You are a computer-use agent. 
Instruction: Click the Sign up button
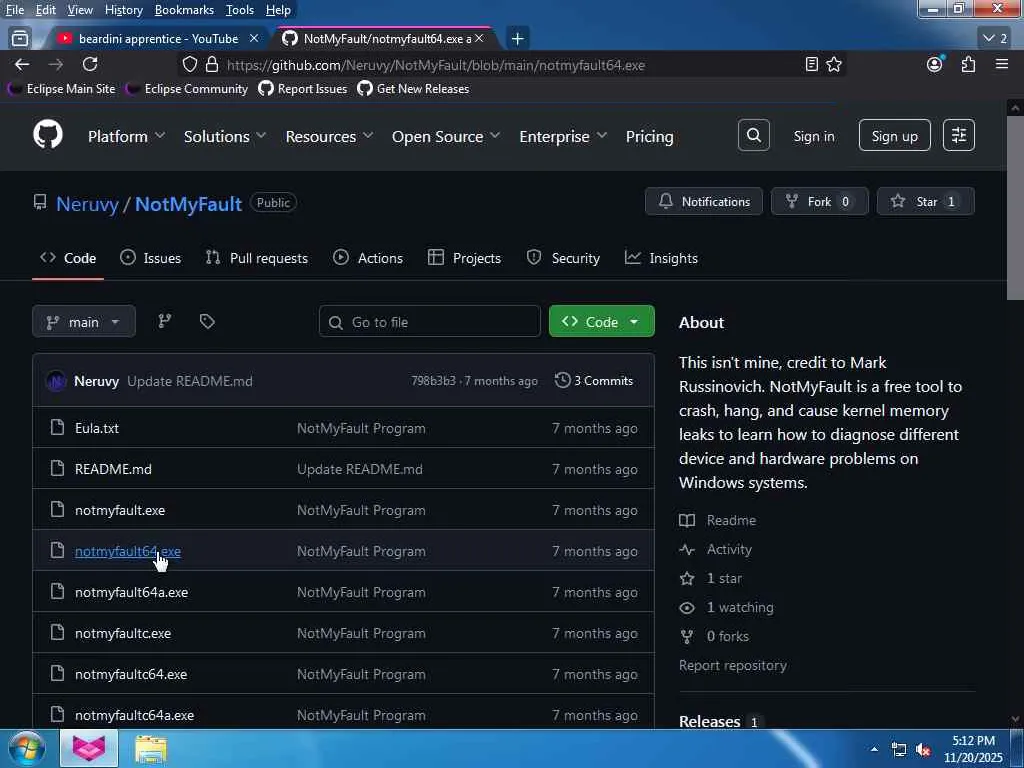coord(894,136)
